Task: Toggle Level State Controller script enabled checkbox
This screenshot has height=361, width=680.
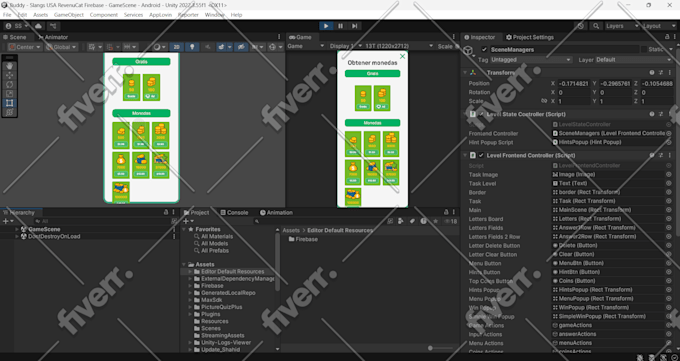Action: 481,114
